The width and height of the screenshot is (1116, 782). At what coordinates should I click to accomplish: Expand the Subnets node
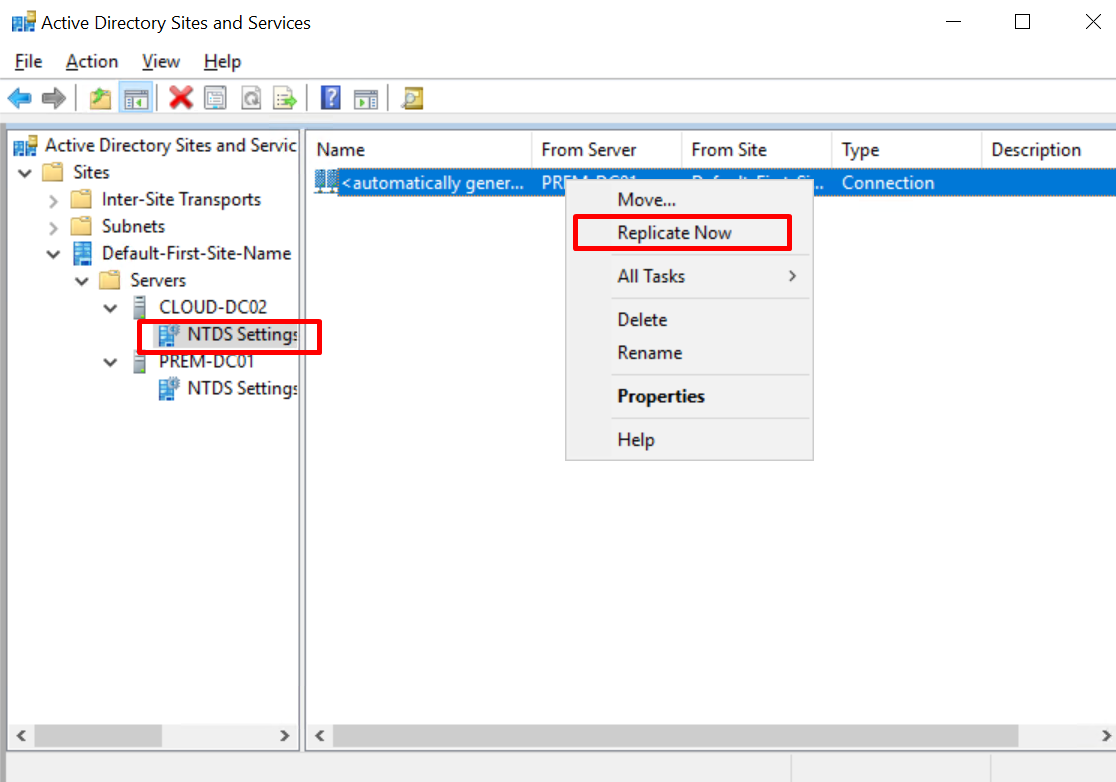pos(53,228)
